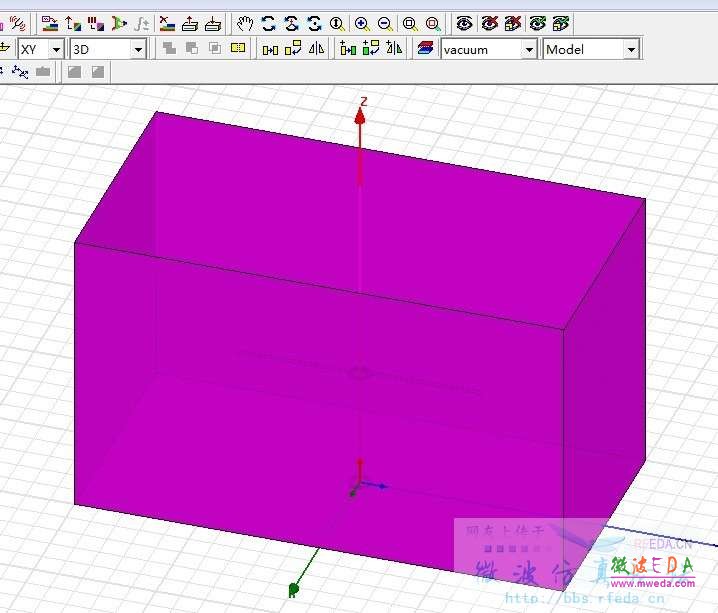Click the yellow Split object icon

tap(238, 48)
